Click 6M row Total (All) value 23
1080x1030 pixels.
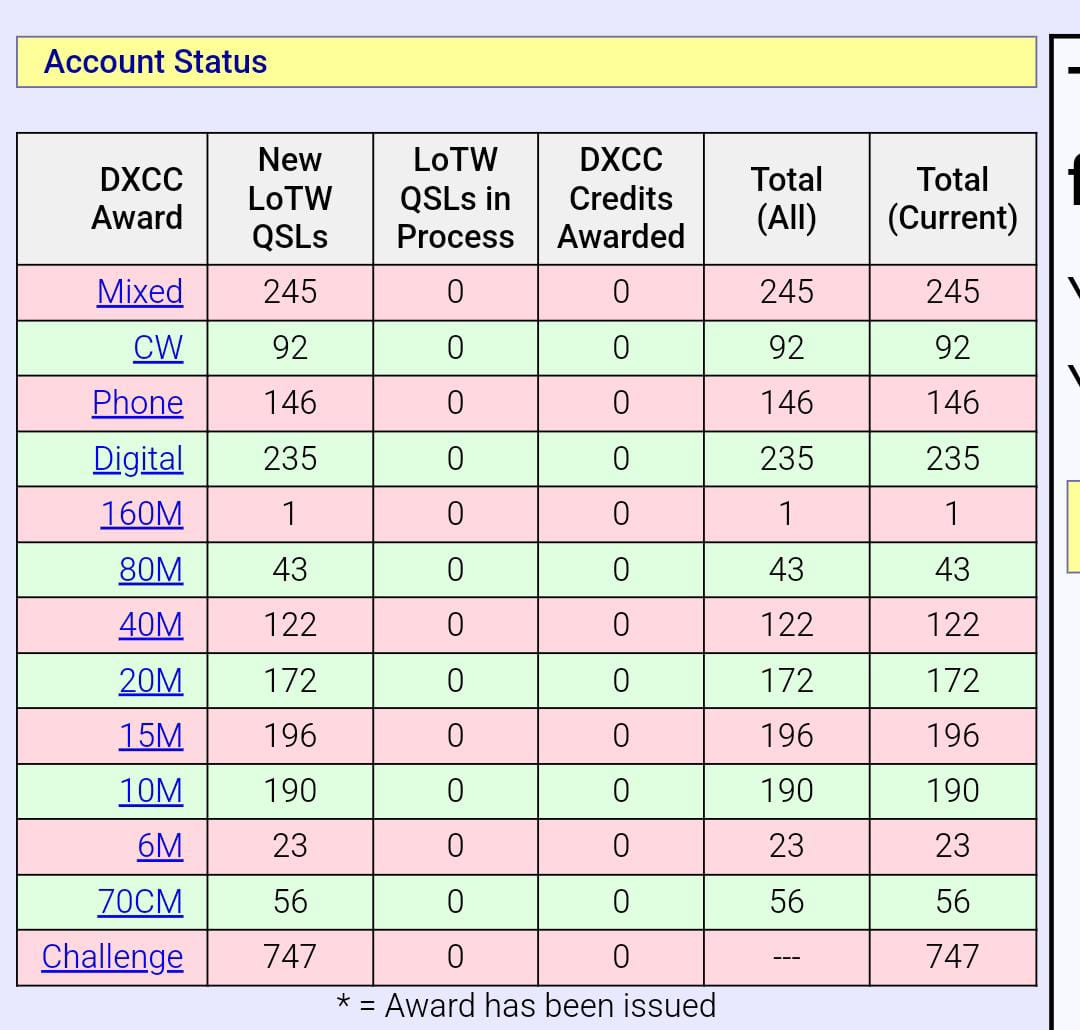coord(787,847)
